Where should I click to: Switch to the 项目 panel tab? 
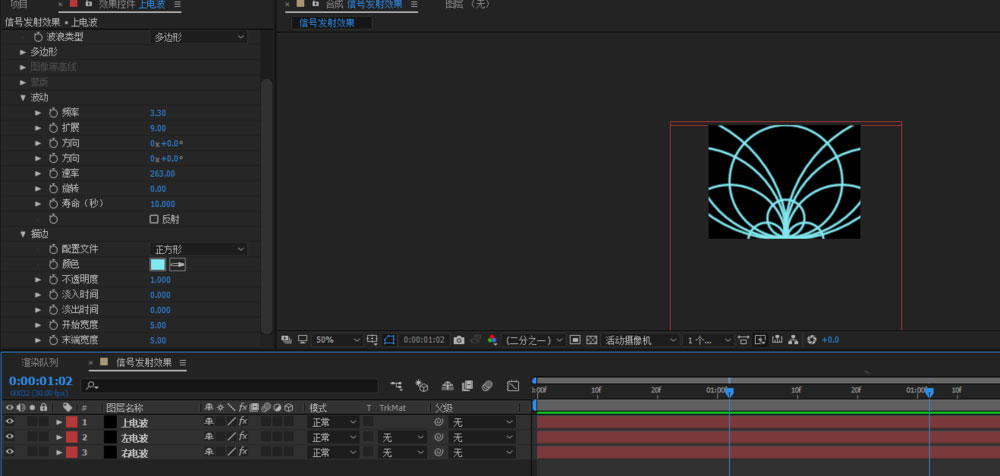18,5
